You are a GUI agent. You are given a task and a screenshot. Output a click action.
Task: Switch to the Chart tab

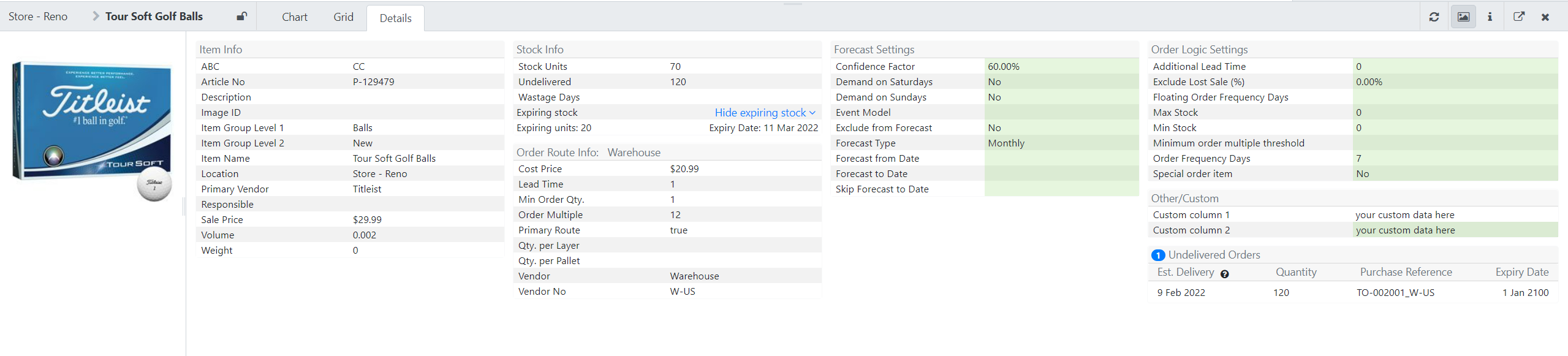pos(294,17)
